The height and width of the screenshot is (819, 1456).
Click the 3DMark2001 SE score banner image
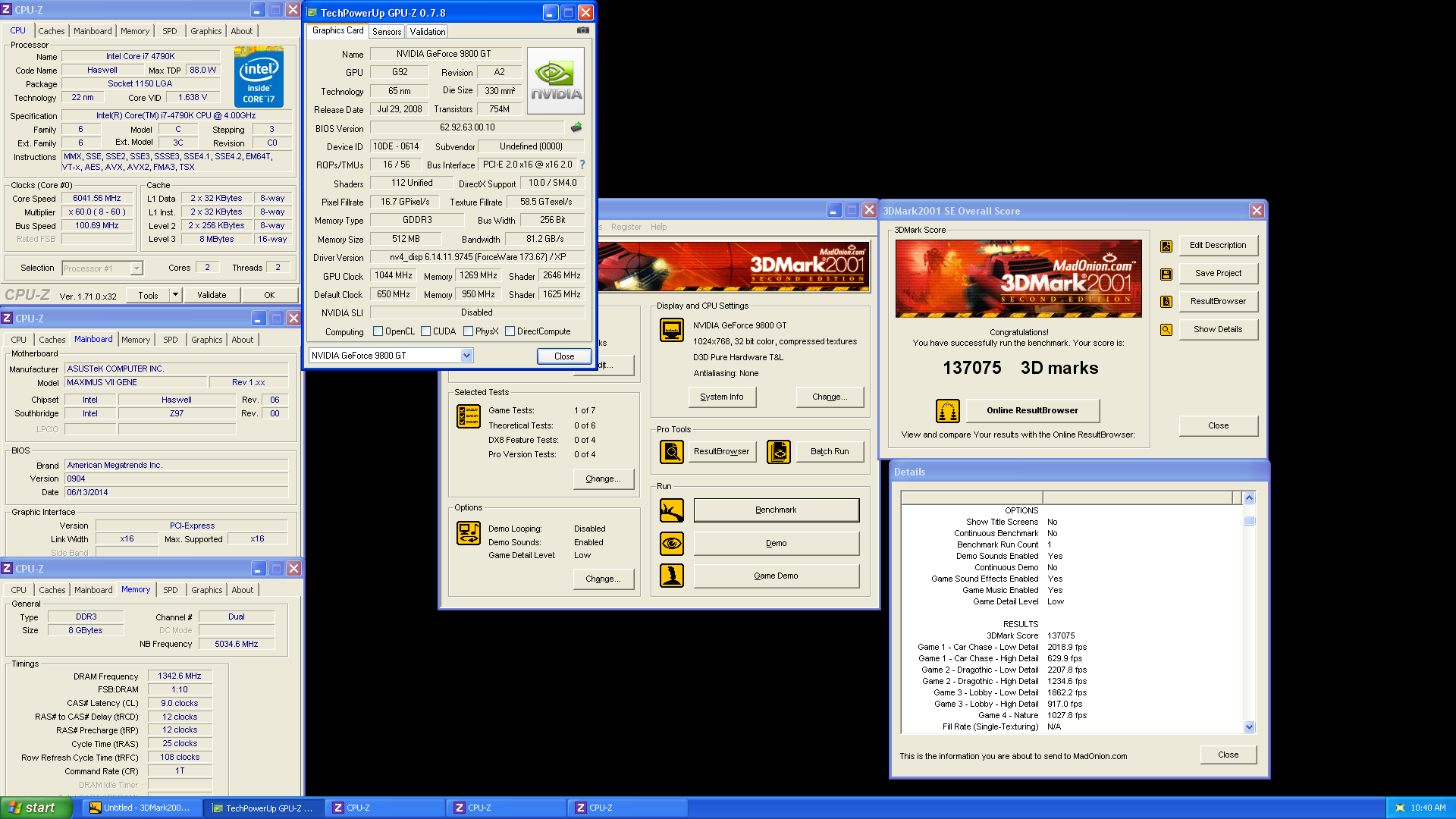point(1018,278)
